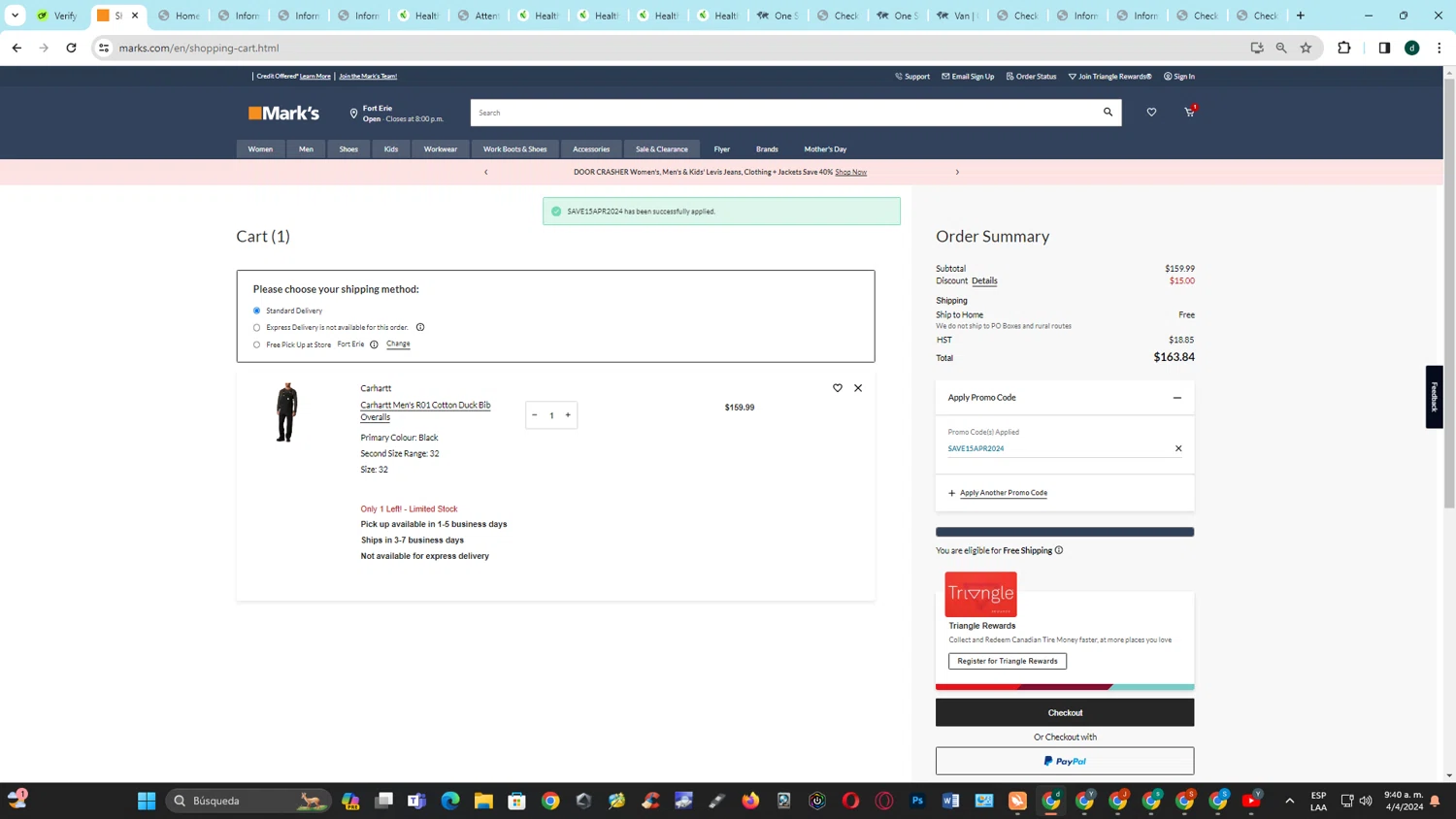This screenshot has width=1456, height=819.
Task: Open Women menu category
Action: [x=260, y=149]
